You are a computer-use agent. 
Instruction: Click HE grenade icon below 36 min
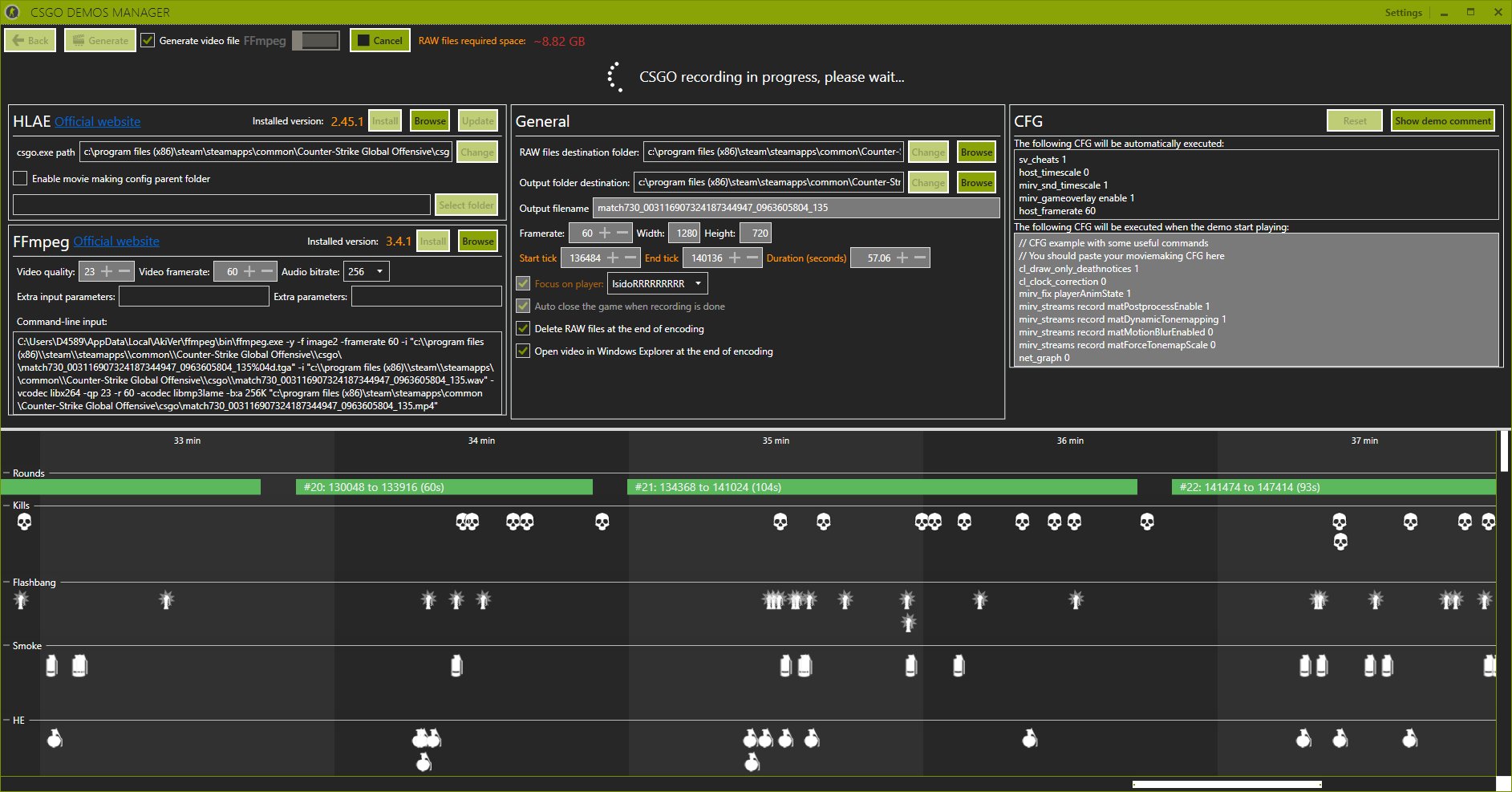click(x=1030, y=738)
